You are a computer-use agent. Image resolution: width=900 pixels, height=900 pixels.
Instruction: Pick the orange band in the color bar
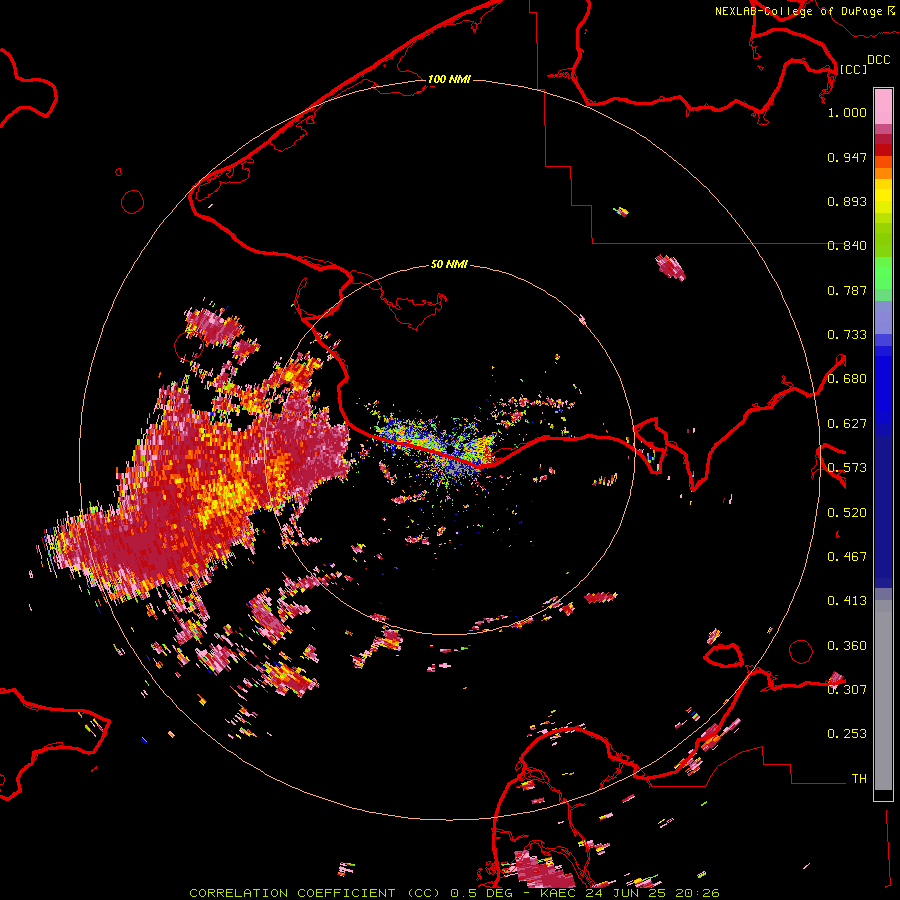tap(883, 172)
